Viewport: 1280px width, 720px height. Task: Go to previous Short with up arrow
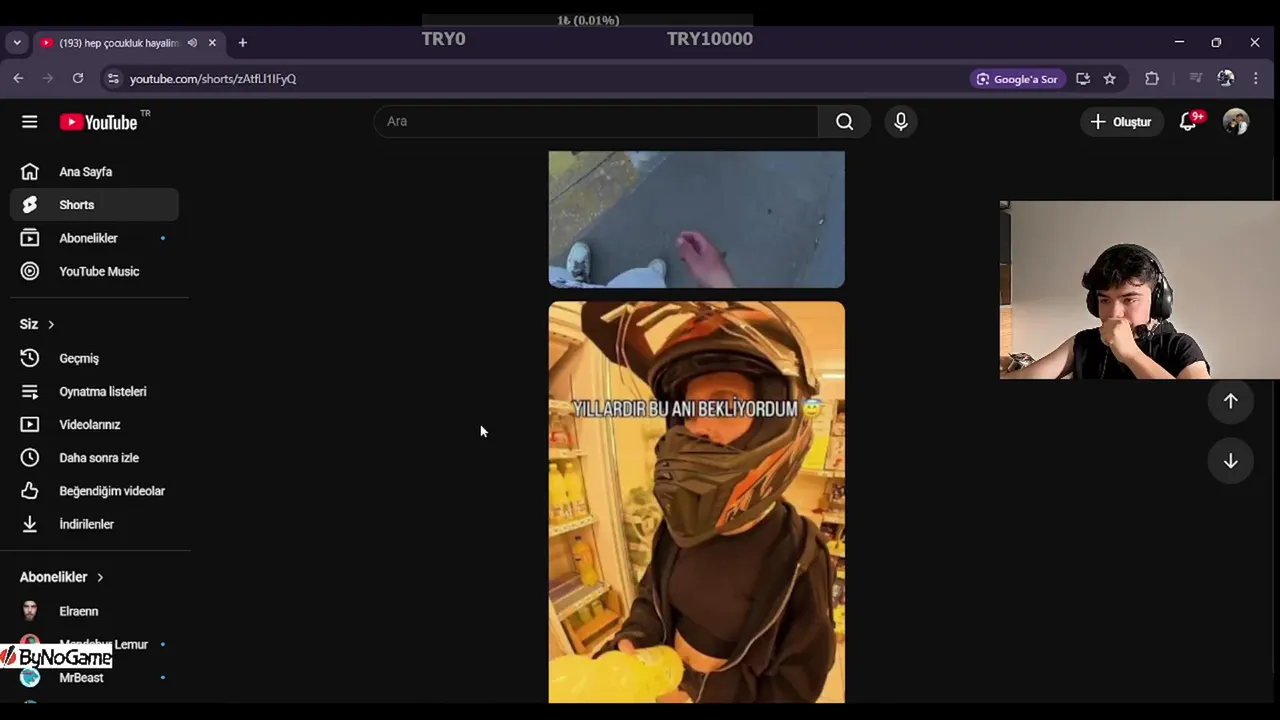pos(1231,401)
